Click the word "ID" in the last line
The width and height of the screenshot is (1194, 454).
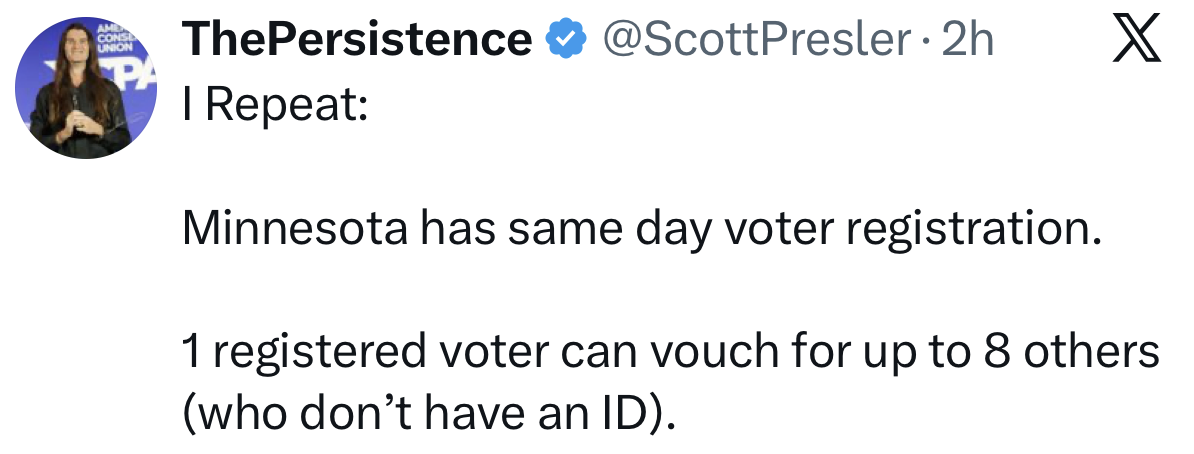coord(632,411)
